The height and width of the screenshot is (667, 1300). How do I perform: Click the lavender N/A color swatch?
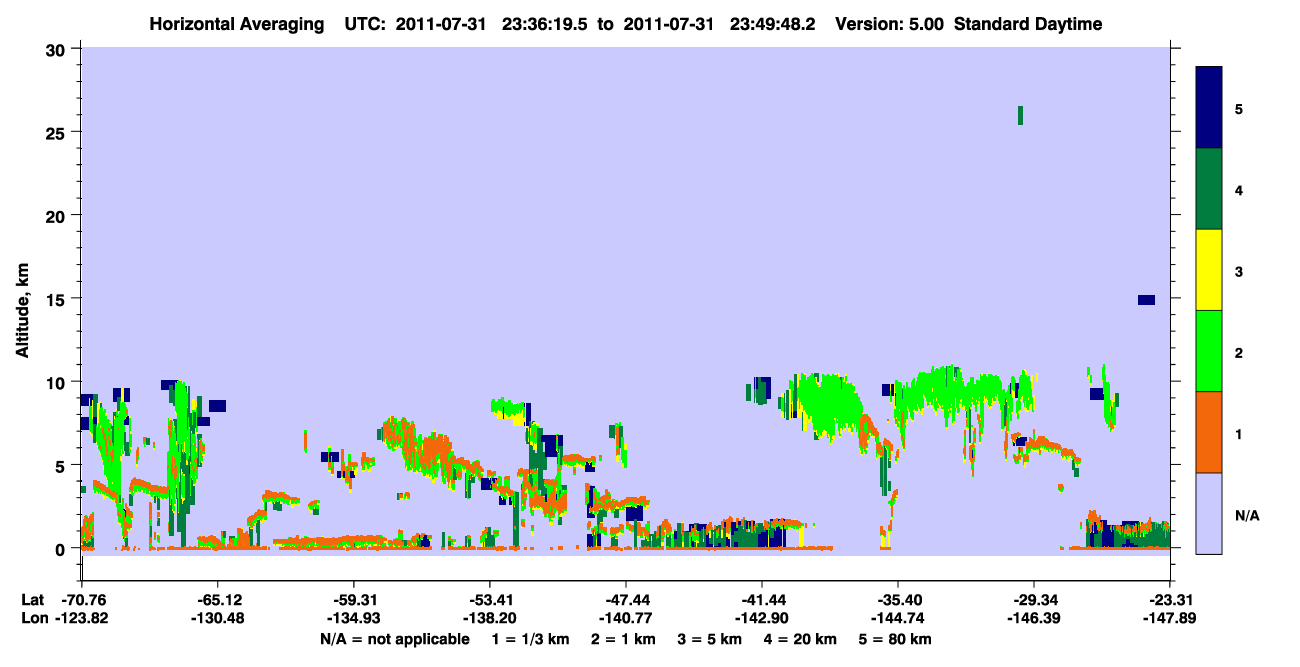[x=1209, y=512]
